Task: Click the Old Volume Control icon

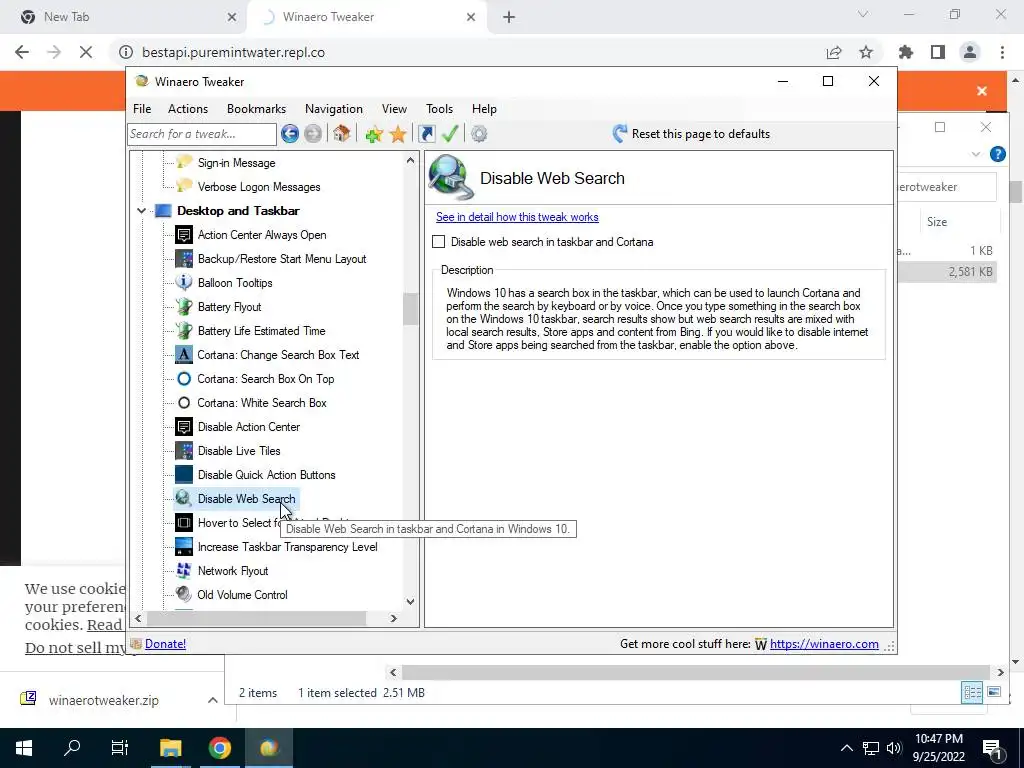Action: click(184, 594)
